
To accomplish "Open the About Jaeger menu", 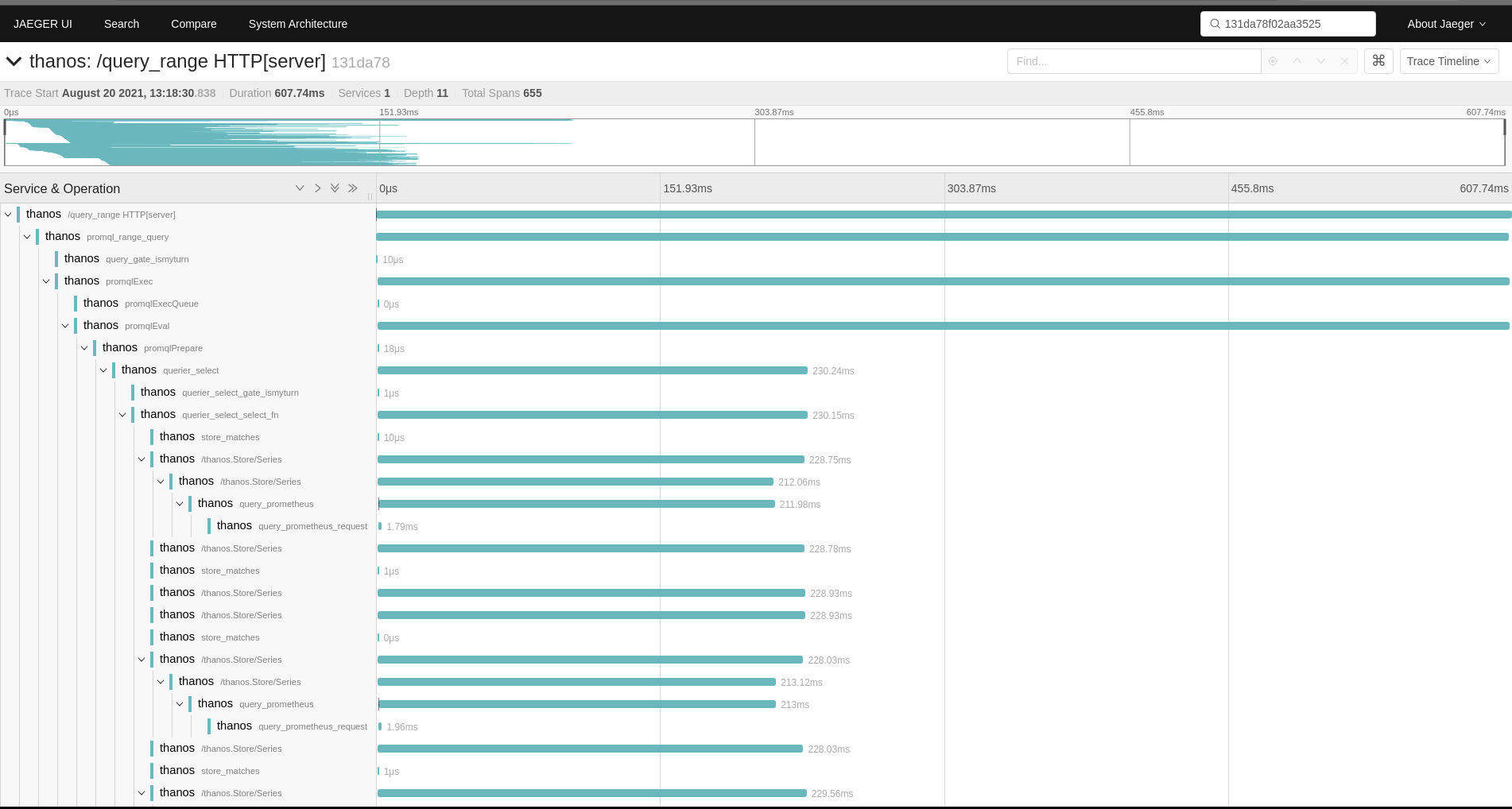I will click(1446, 24).
